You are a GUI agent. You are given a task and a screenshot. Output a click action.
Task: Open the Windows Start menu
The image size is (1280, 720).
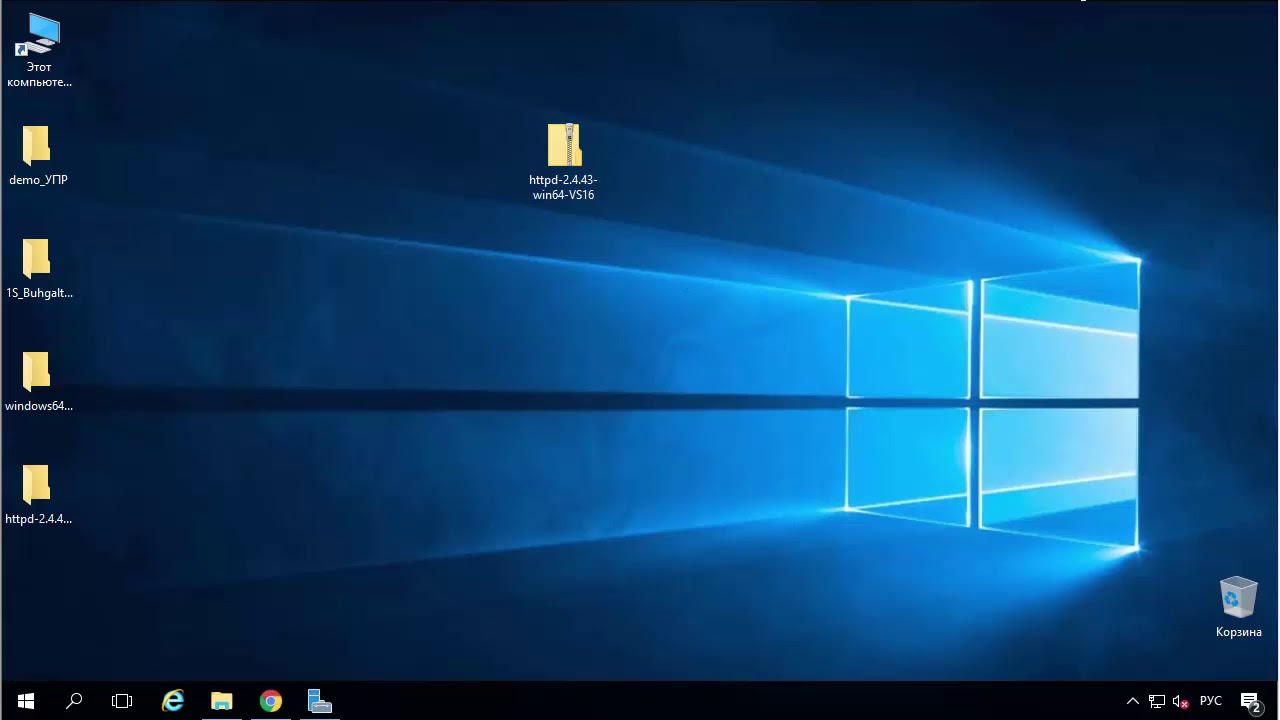tap(26, 701)
